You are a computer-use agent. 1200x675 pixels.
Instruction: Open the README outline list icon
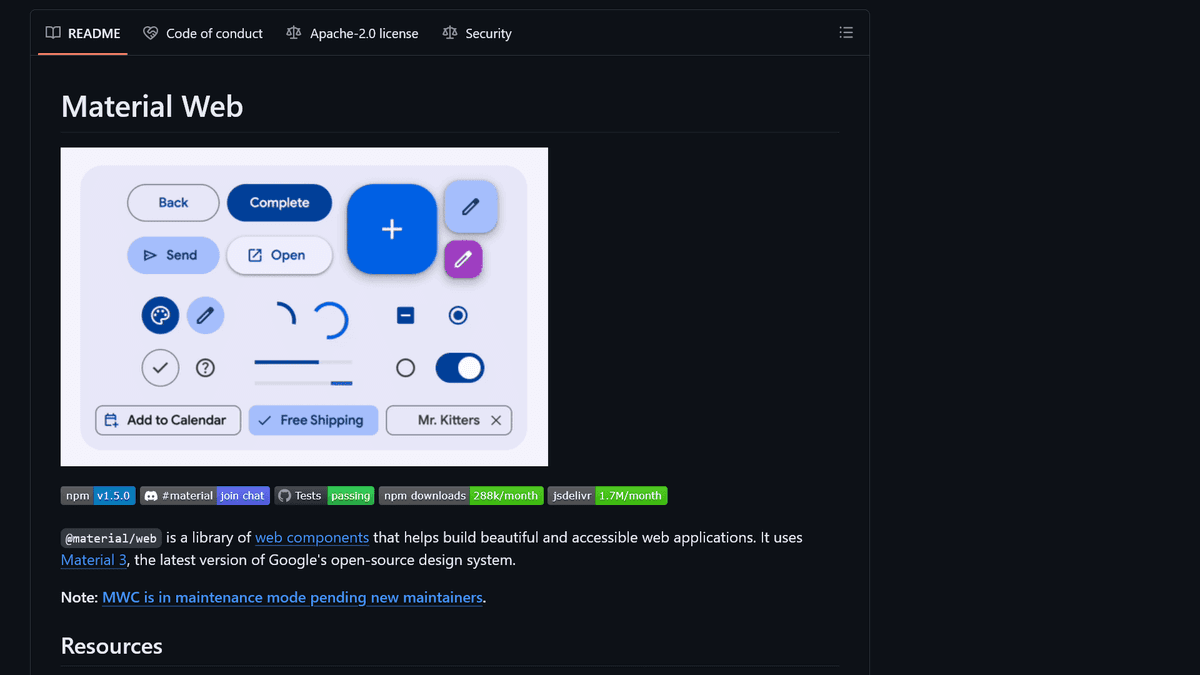[846, 33]
